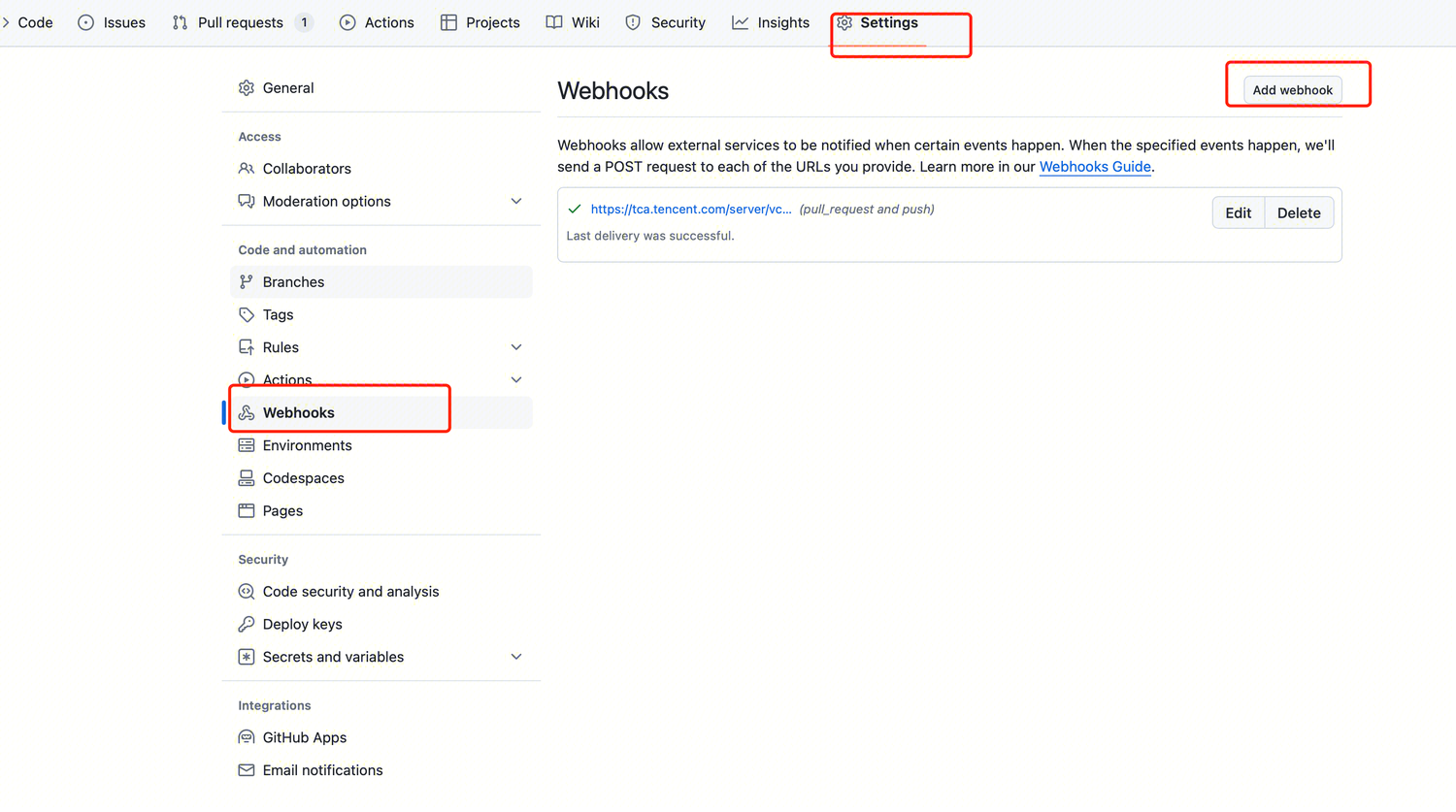Click the Webhooks icon in sidebar
Image resolution: width=1456 pixels, height=812 pixels.
tap(247, 412)
